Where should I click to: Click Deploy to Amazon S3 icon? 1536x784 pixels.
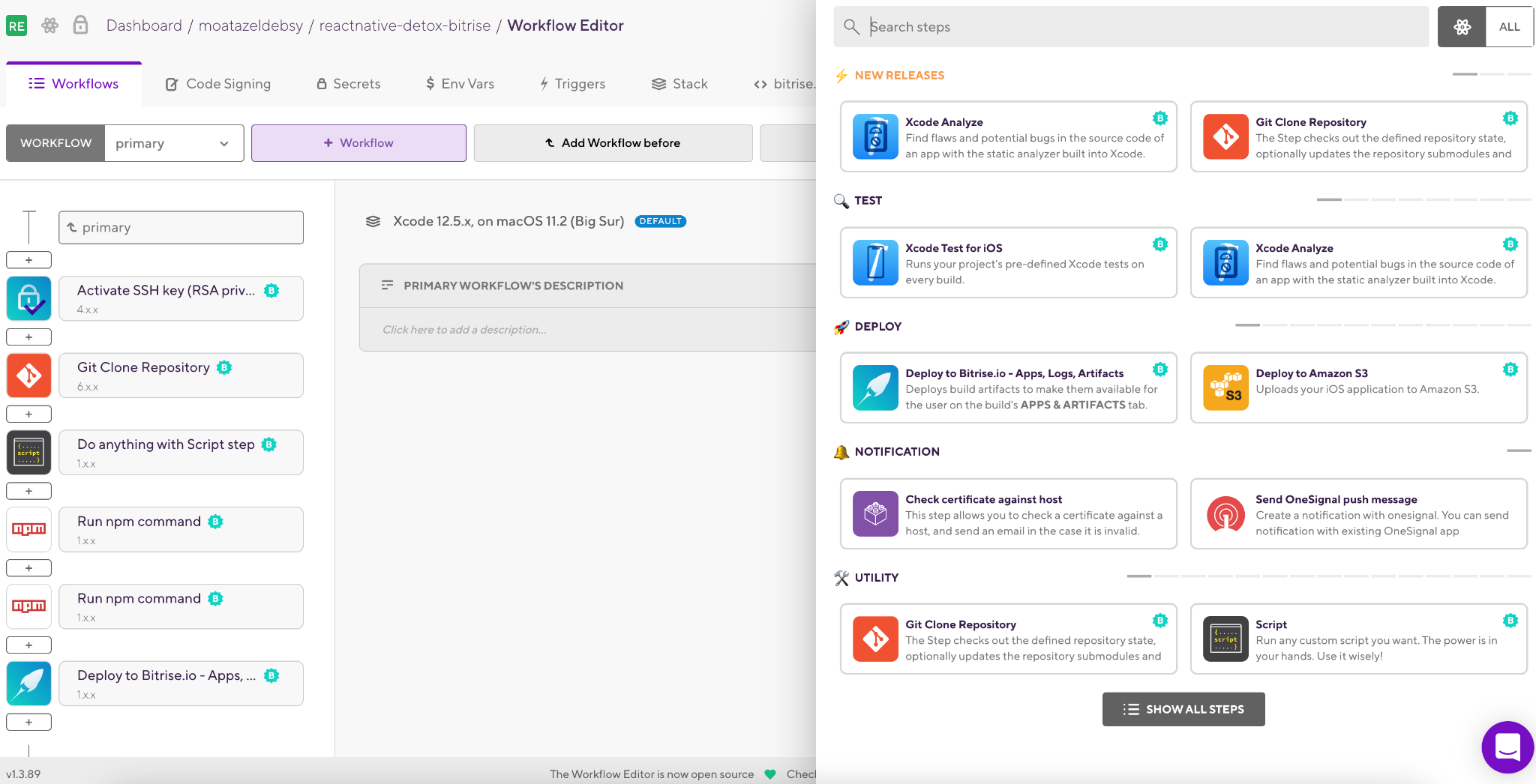click(x=1225, y=388)
